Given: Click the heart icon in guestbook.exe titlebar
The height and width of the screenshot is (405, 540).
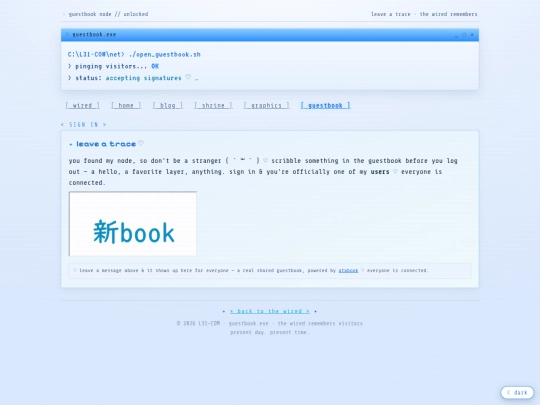Looking at the screenshot, I should (x=67, y=34).
